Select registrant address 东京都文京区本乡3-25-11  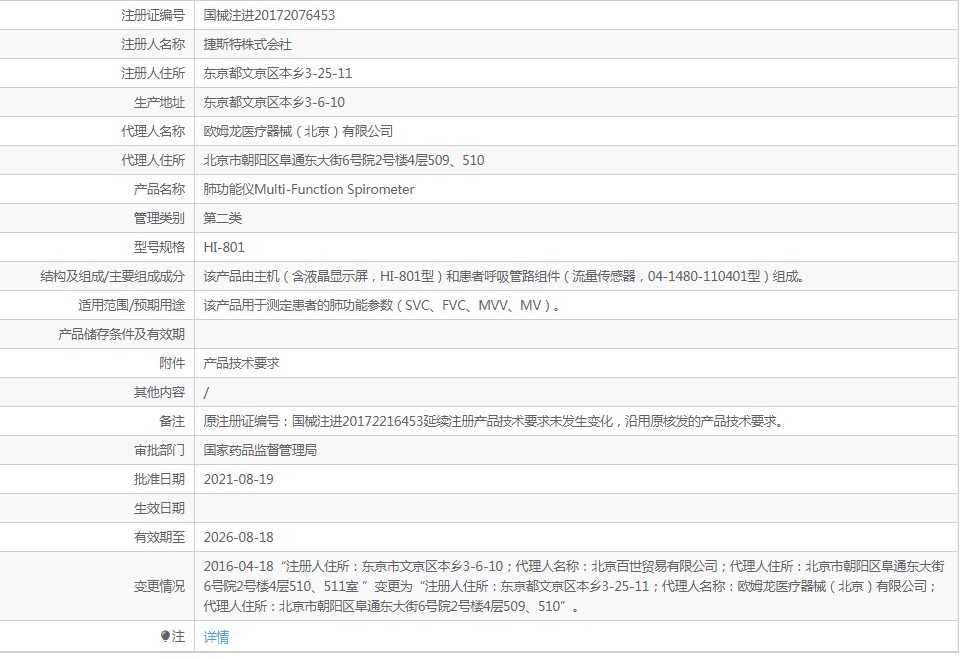(x=278, y=73)
